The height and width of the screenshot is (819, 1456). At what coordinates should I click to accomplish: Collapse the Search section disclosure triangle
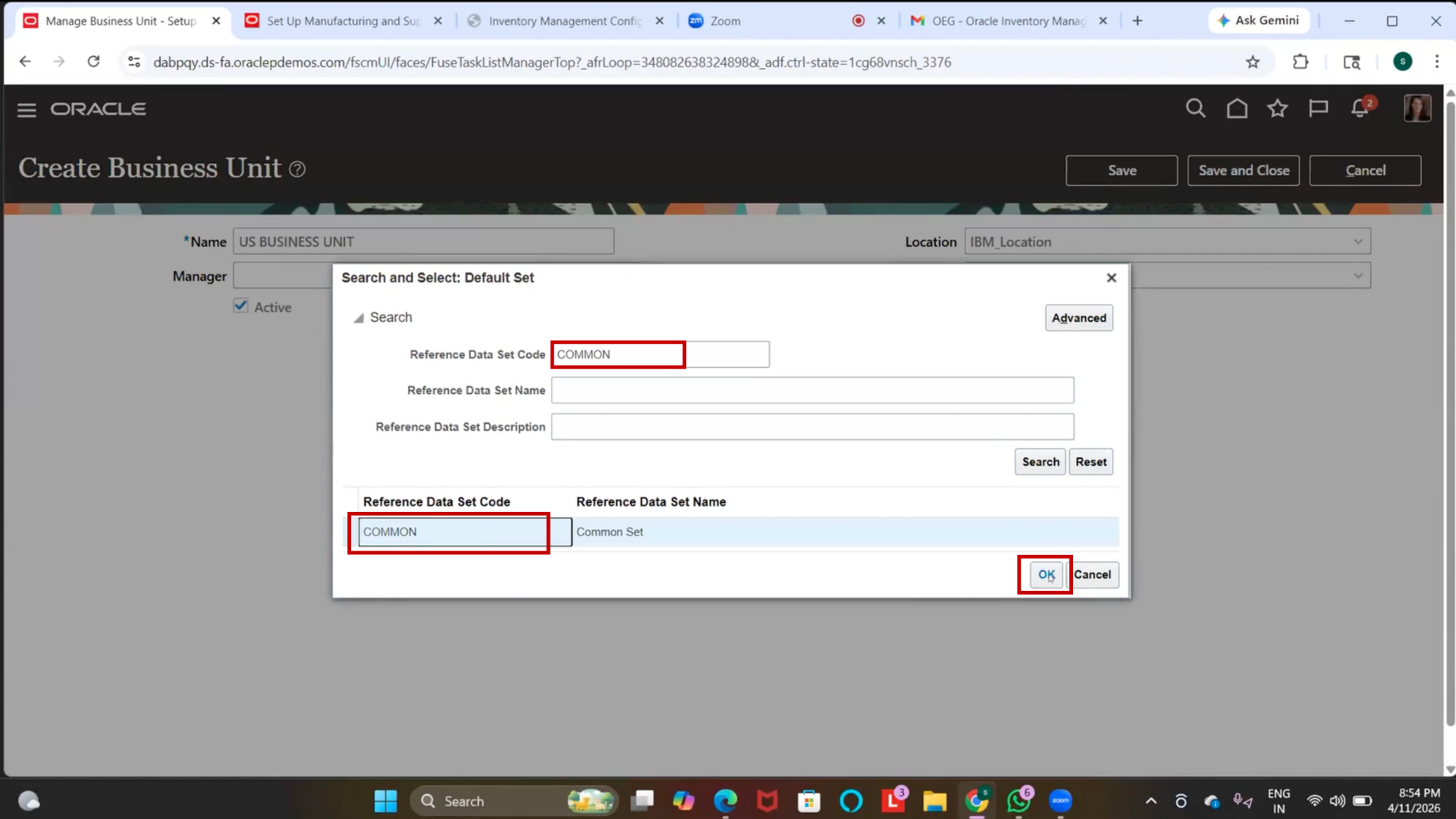tap(359, 318)
